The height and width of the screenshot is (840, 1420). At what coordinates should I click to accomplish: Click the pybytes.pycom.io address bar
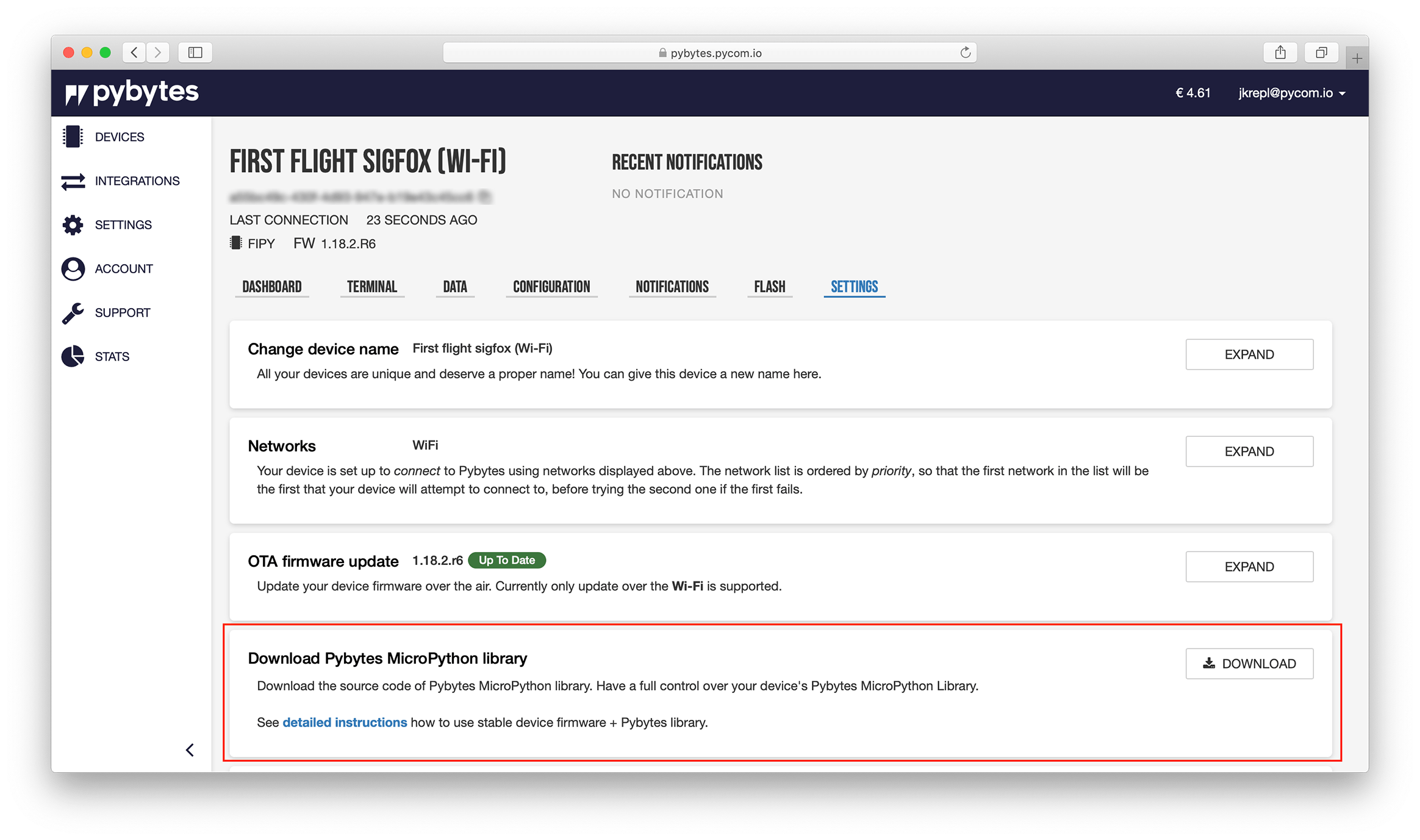[709, 53]
